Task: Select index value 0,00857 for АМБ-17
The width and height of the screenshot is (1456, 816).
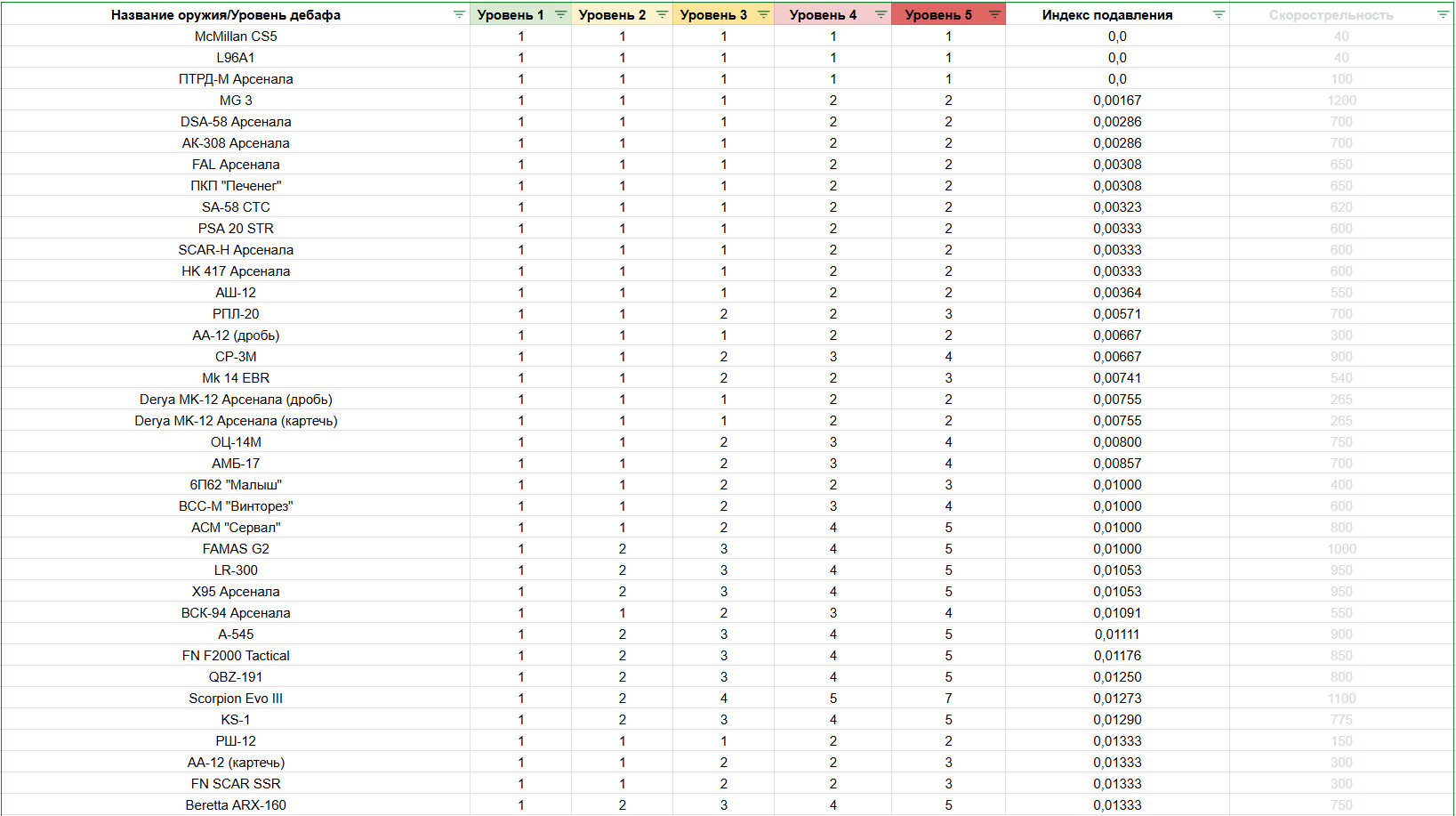Action: (1117, 464)
